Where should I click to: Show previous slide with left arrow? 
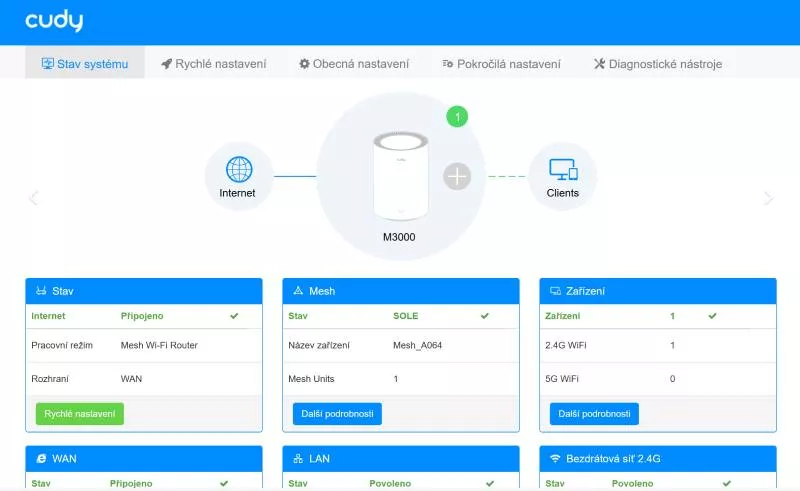click(33, 198)
